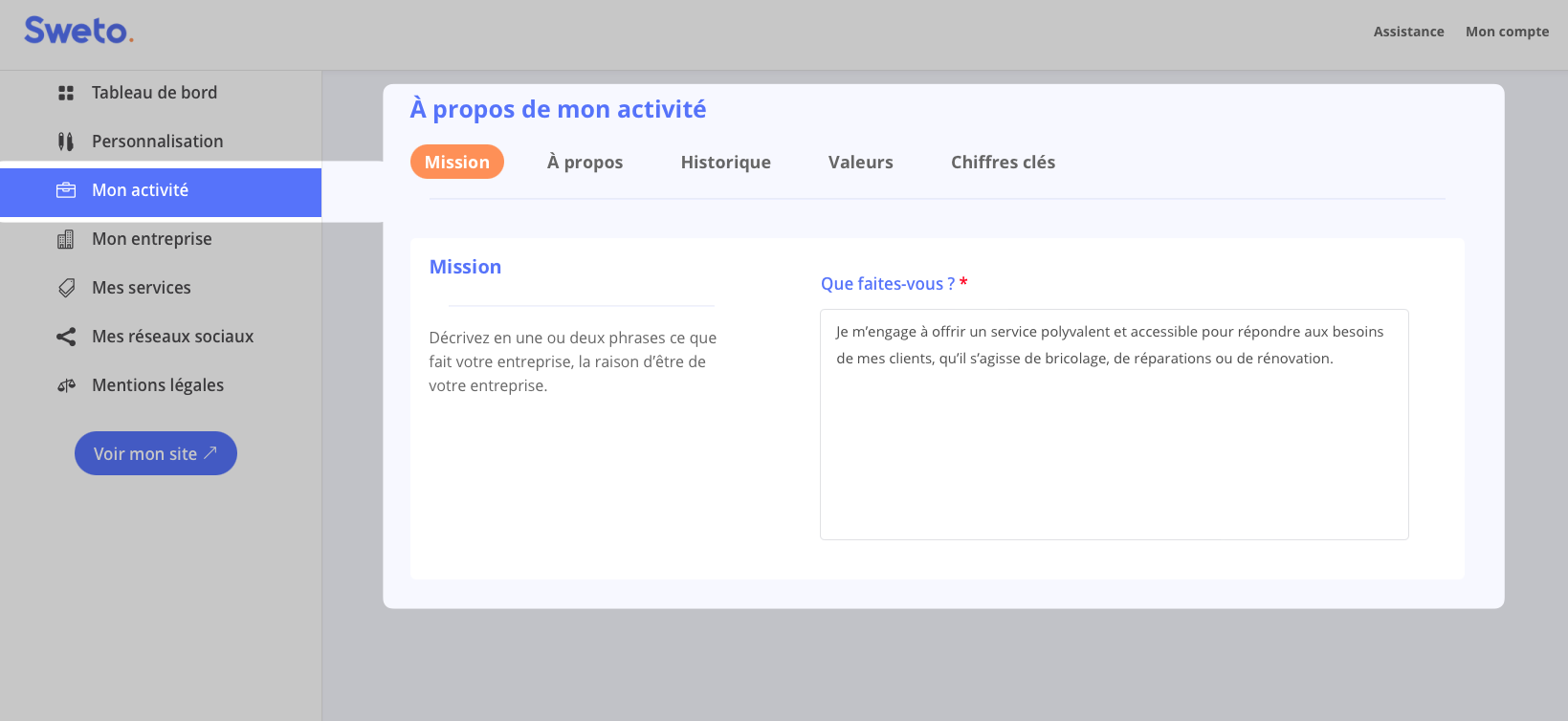Viewport: 1568px width, 721px height.
Task: Go to the Valeurs tab
Action: [860, 162]
